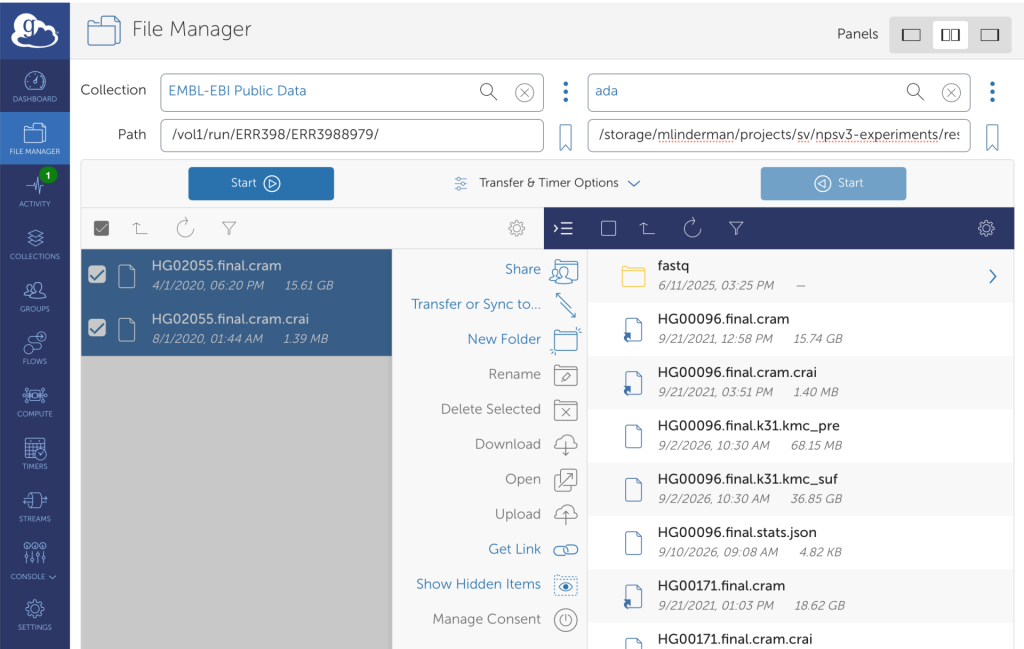The height and width of the screenshot is (649, 1024).
Task: Uncheck HG02055.final.cram checkbox
Action: [97, 274]
